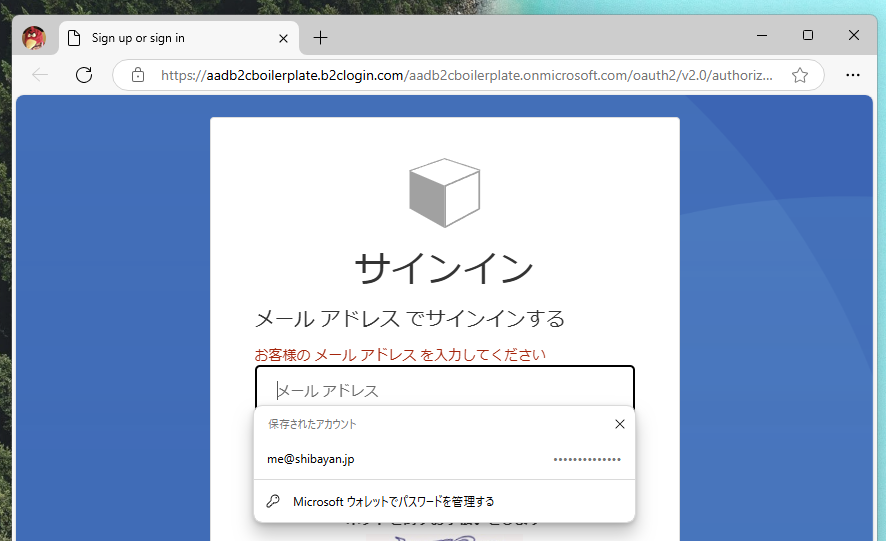Viewport: 886px width, 541px height.
Task: Focus the address bar URL
Action: click(467, 75)
